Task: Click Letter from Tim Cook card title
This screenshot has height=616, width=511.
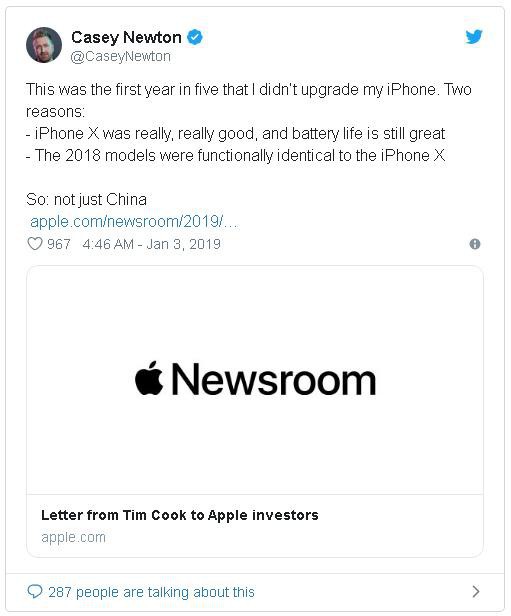Action: [x=179, y=515]
